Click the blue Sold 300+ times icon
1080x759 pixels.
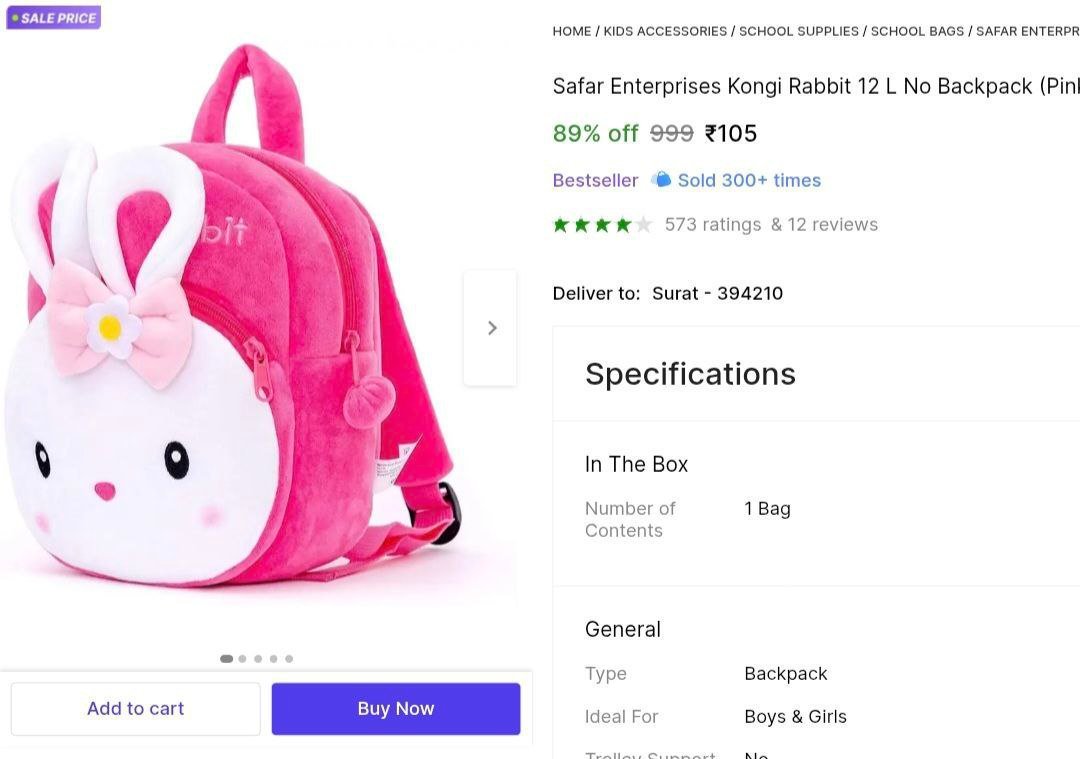tap(661, 180)
